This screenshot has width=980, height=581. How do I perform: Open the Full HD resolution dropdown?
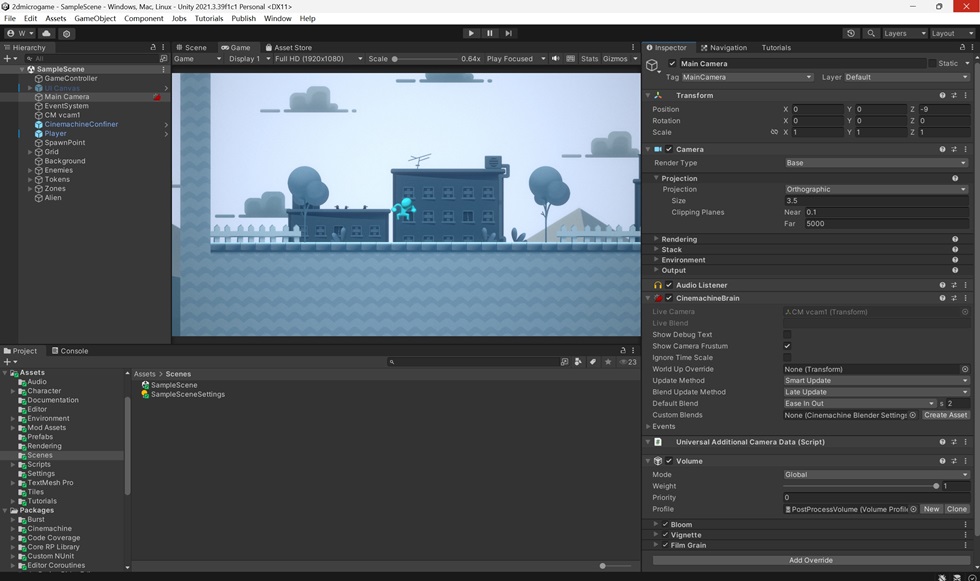pyautogui.click(x=319, y=58)
